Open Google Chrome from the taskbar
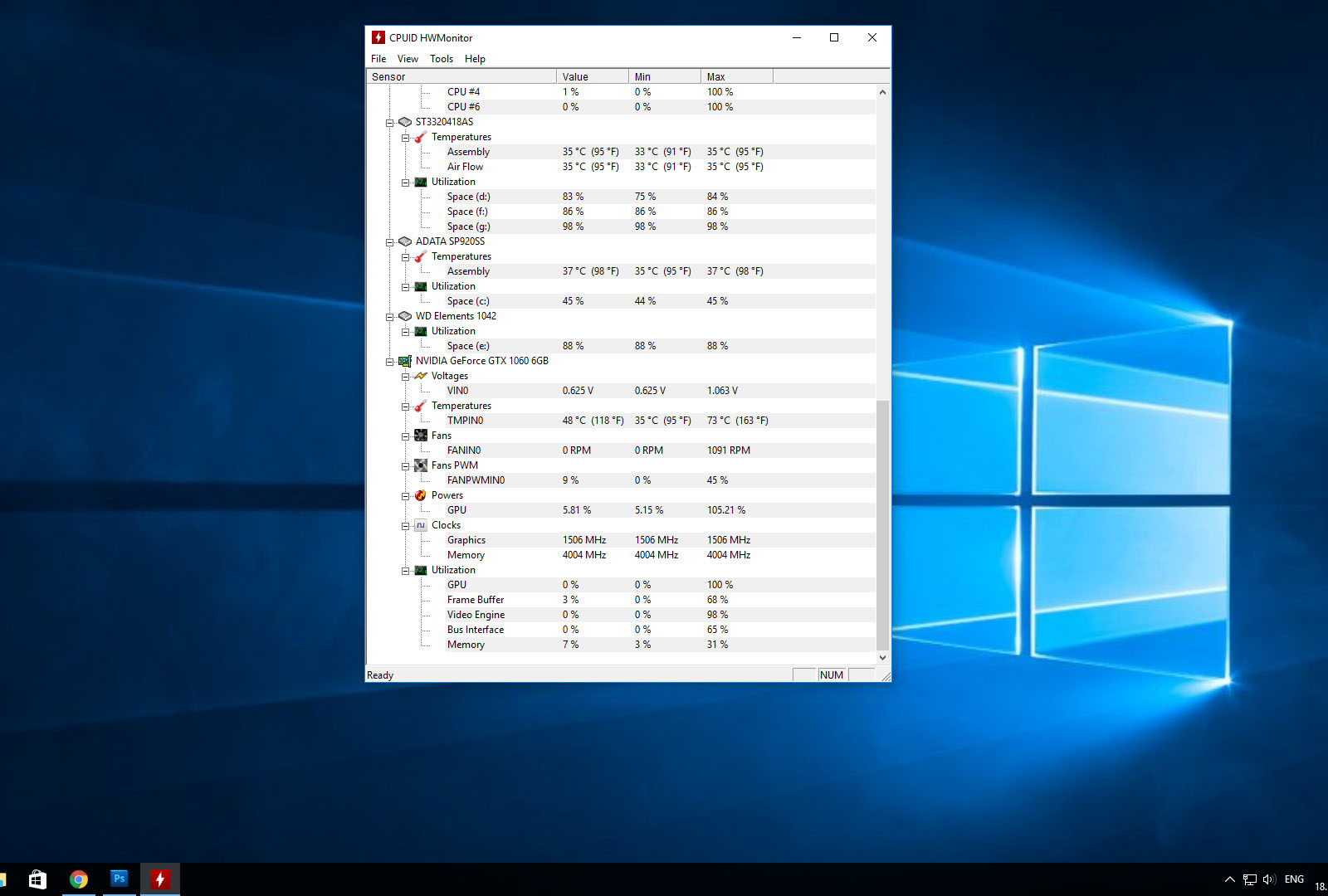This screenshot has width=1328, height=896. pyautogui.click(x=79, y=879)
